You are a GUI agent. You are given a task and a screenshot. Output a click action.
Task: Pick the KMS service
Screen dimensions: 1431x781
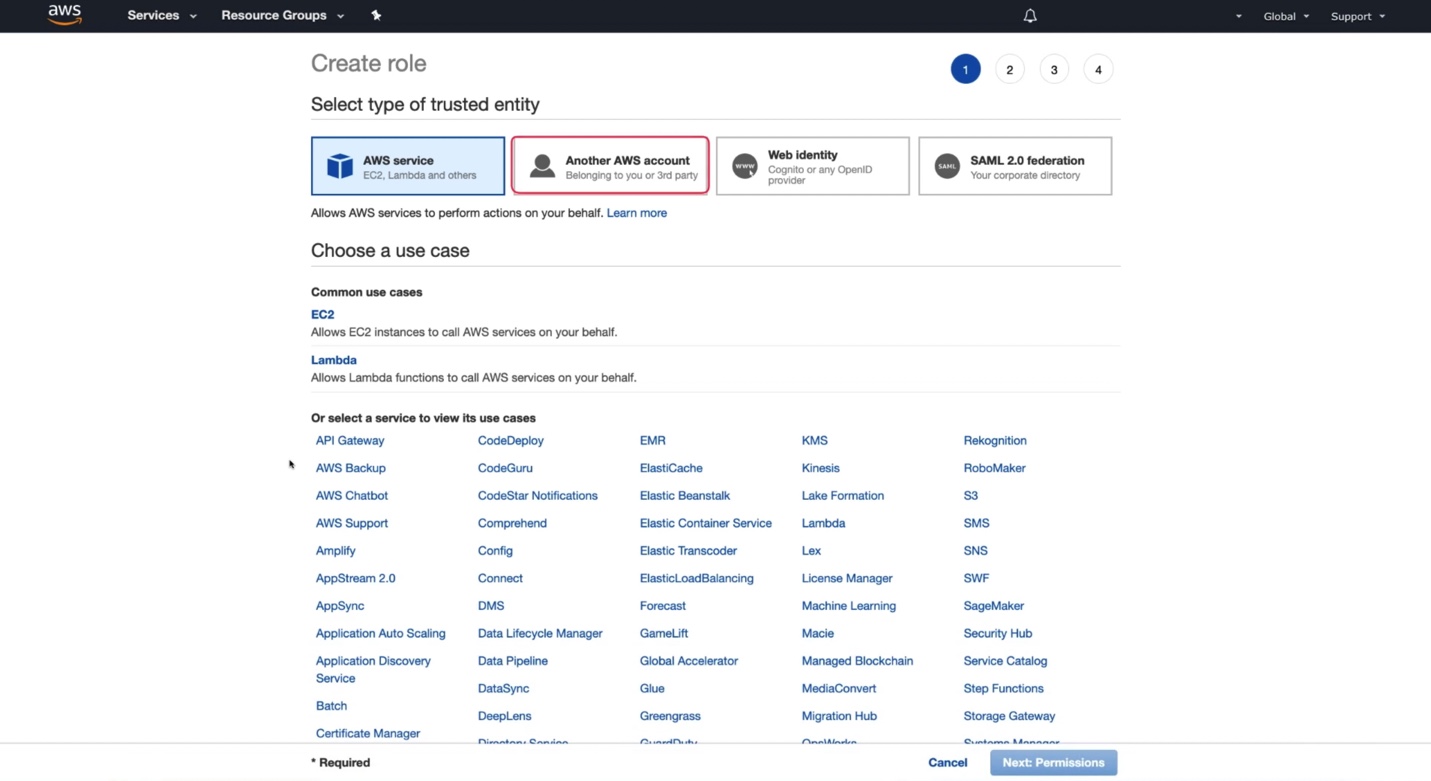(x=815, y=440)
